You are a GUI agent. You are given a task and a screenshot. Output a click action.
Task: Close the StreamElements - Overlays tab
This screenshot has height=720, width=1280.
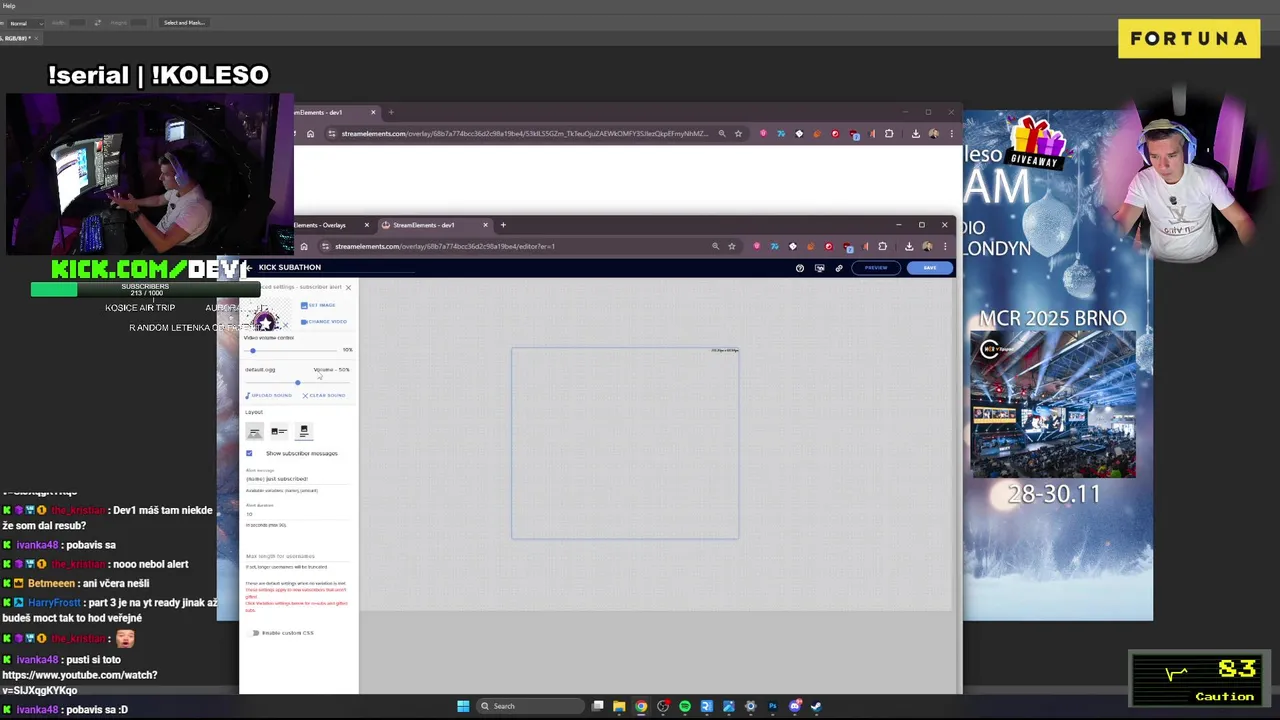366,225
